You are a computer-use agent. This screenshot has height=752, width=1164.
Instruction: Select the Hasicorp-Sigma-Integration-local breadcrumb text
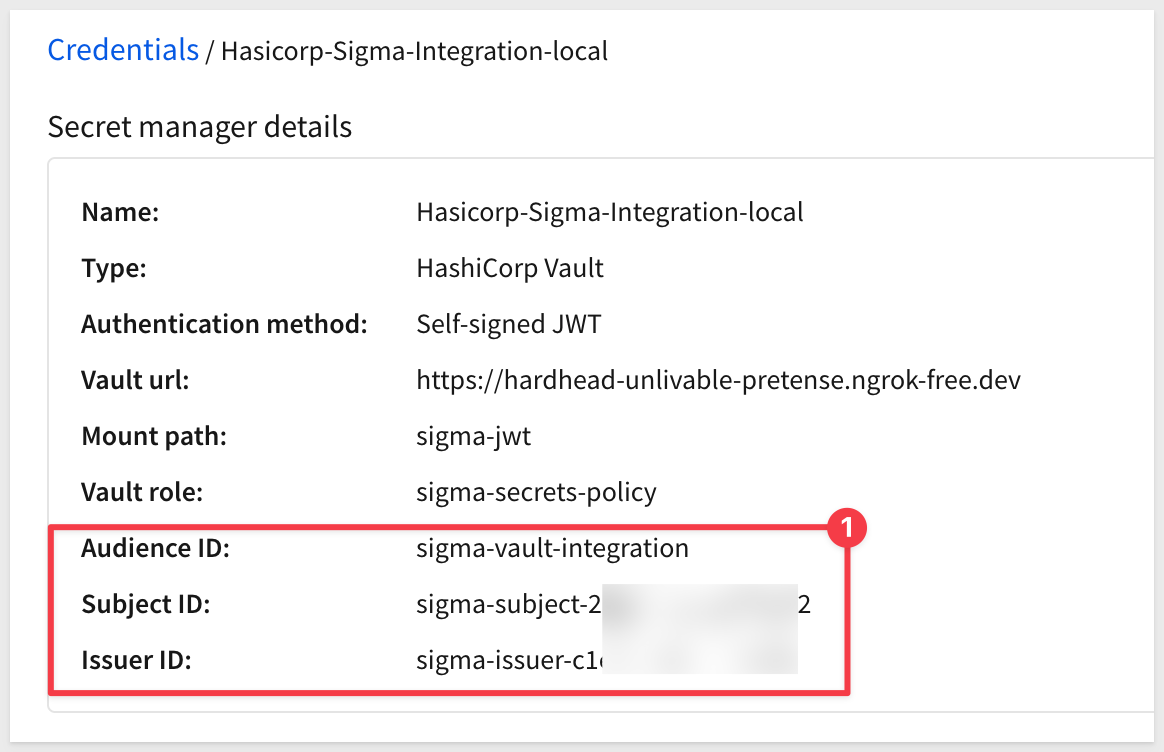(414, 51)
